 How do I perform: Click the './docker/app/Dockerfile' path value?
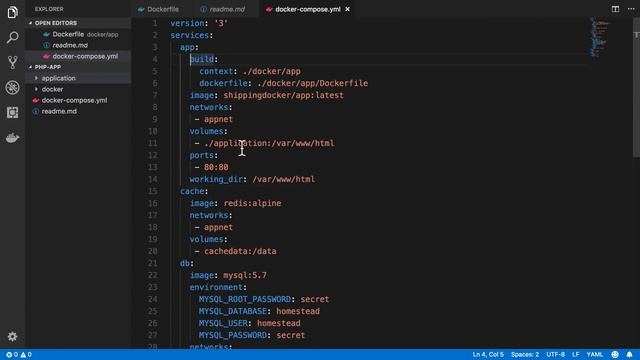pyautogui.click(x=313, y=83)
